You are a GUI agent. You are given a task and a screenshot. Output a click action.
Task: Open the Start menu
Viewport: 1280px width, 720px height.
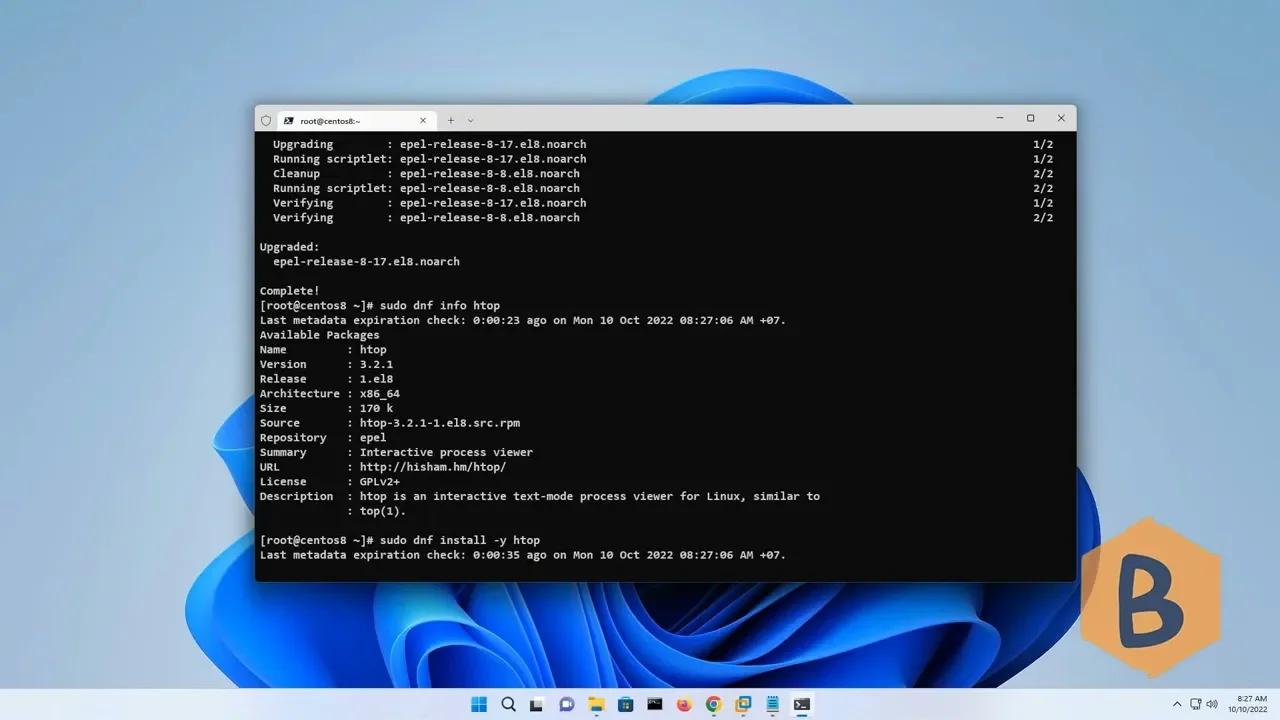coord(478,704)
